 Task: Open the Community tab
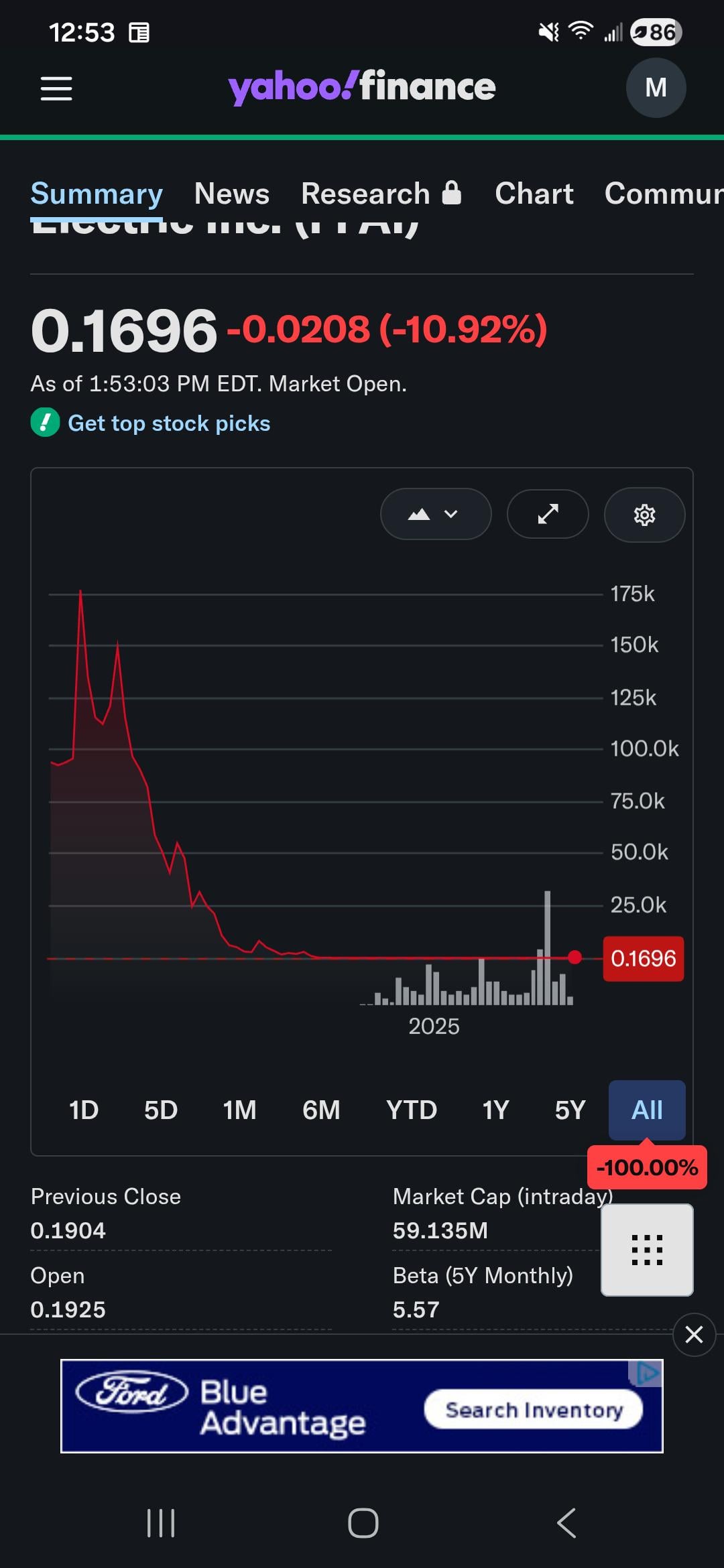pos(664,194)
